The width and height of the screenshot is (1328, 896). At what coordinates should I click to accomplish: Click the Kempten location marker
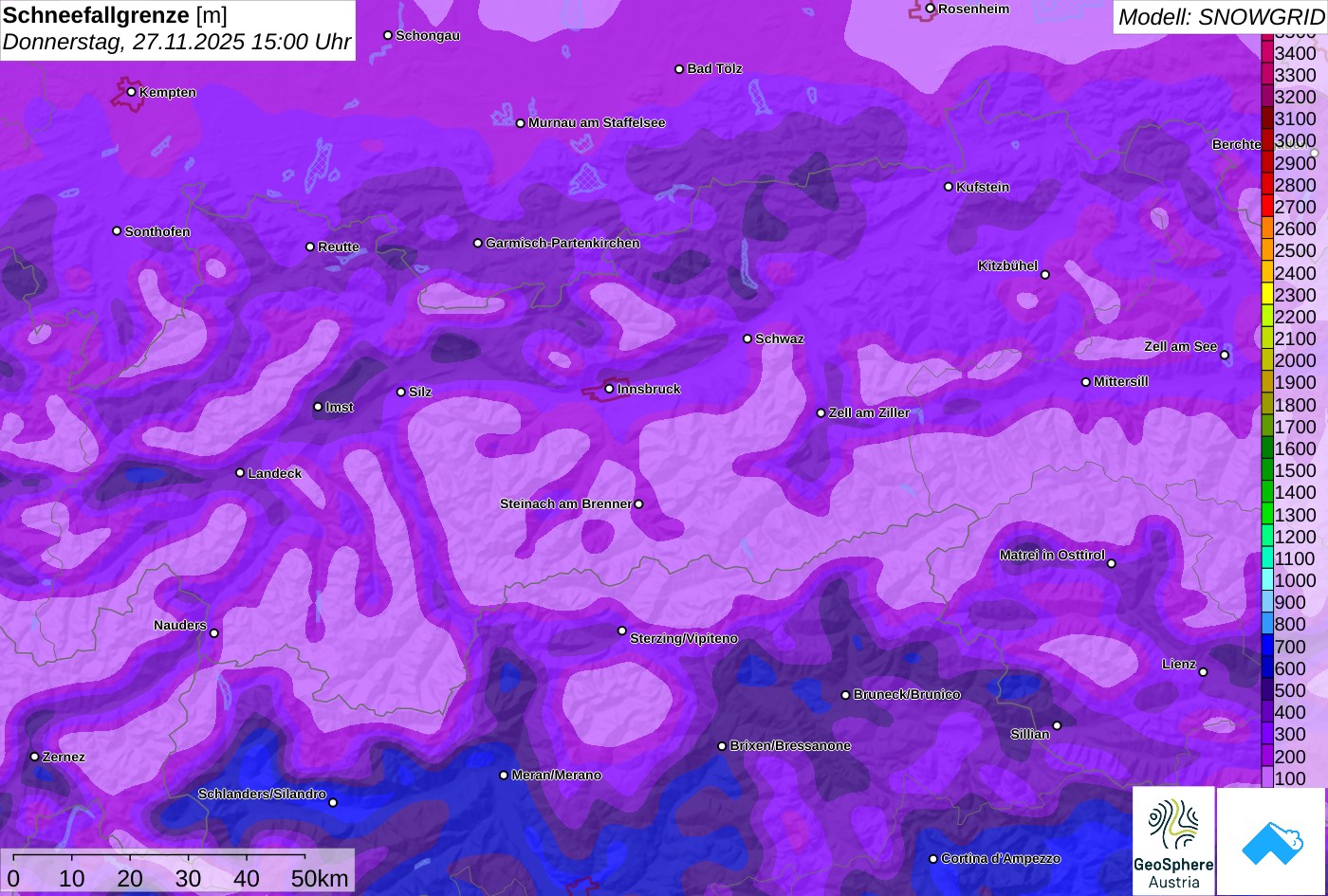coord(131,92)
